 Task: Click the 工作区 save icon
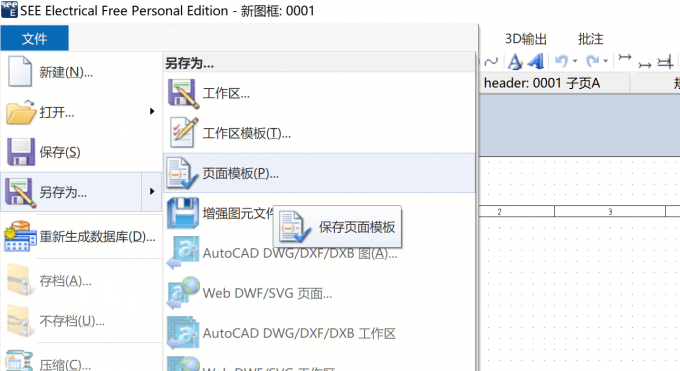click(x=183, y=93)
